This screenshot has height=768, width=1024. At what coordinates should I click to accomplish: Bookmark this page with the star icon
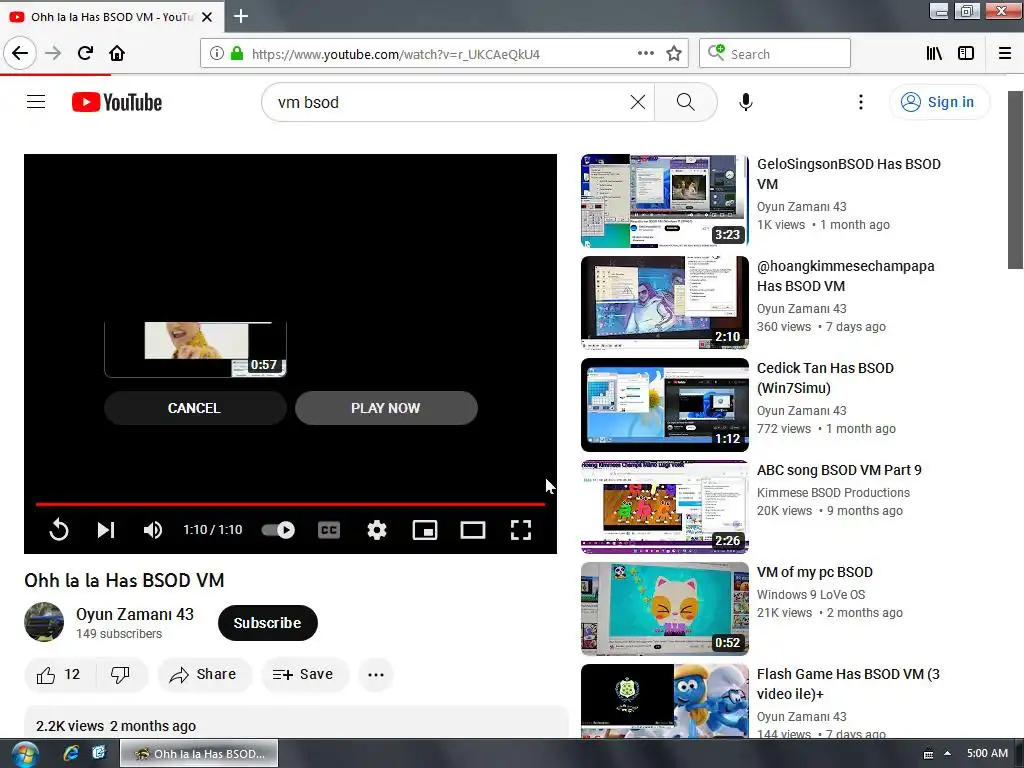(674, 54)
